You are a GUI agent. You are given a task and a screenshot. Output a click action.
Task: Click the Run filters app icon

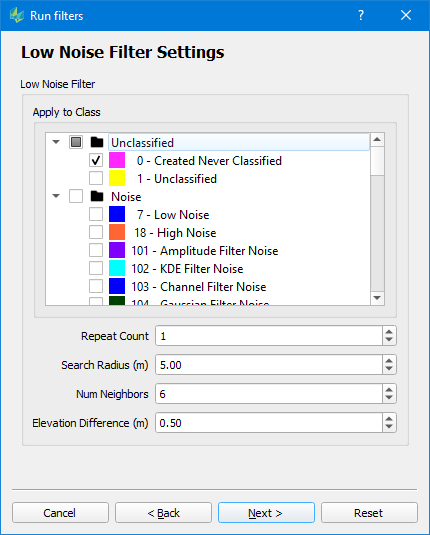(x=17, y=15)
